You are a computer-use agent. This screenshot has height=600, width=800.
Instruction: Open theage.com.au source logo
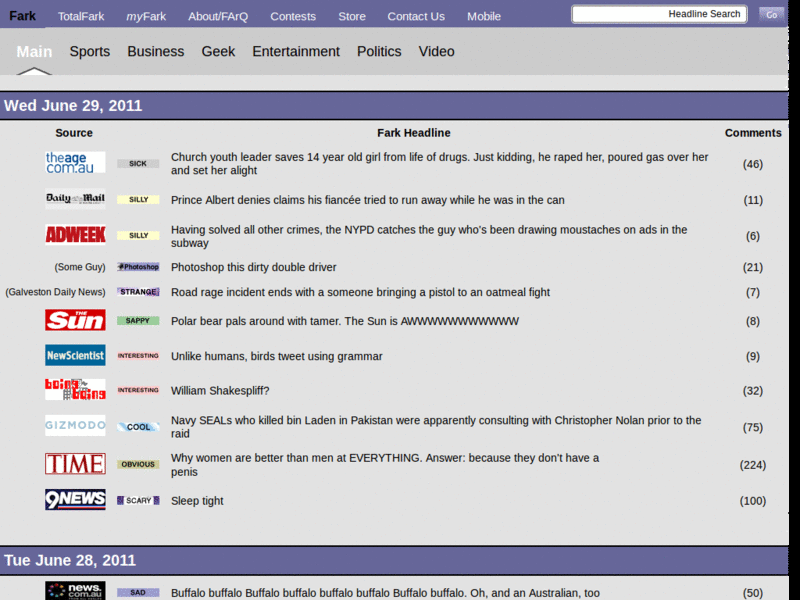(75, 163)
